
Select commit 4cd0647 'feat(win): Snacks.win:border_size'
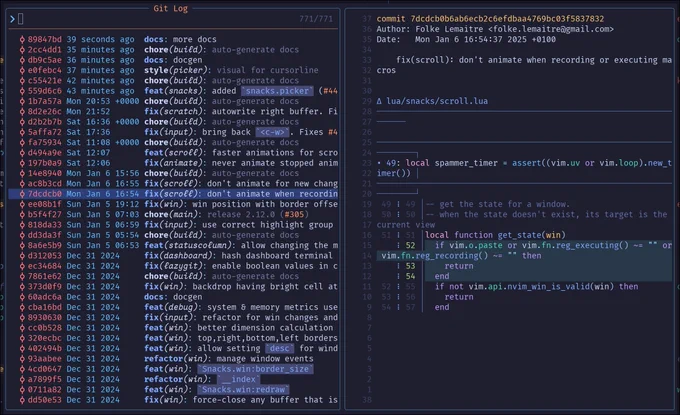click(173, 369)
